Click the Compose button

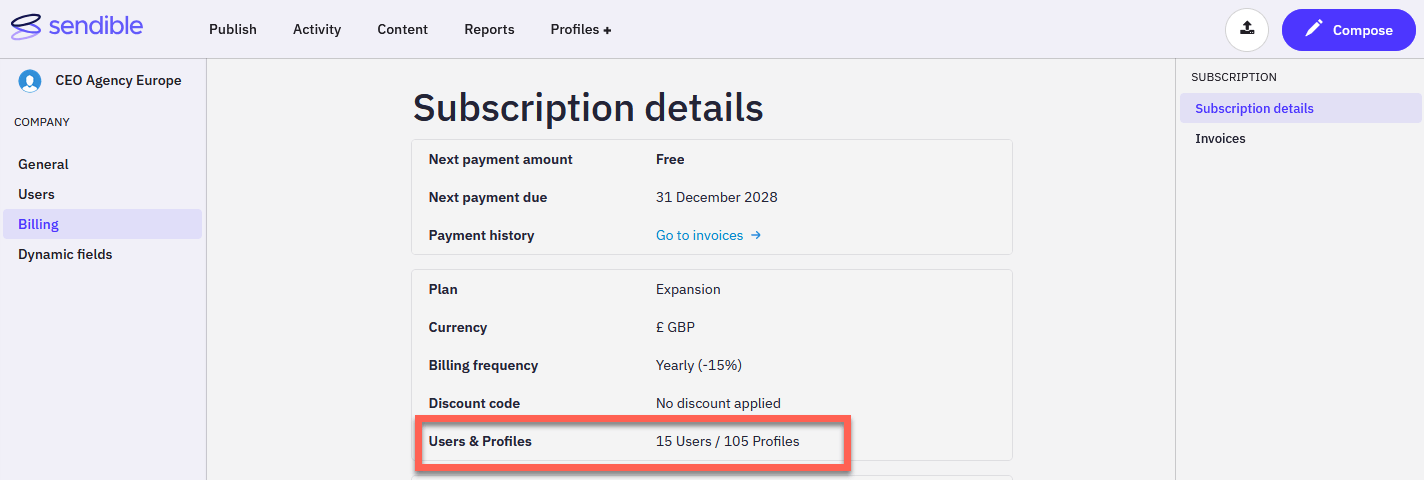(1349, 30)
